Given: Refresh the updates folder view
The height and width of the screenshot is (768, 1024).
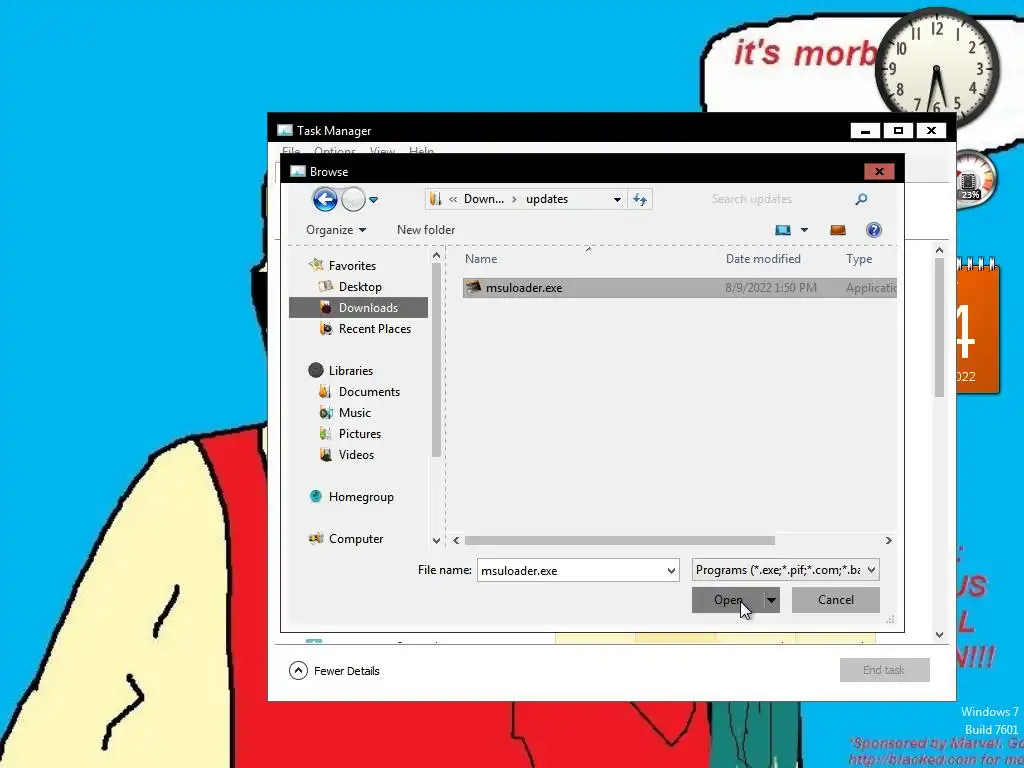Looking at the screenshot, I should click(640, 200).
